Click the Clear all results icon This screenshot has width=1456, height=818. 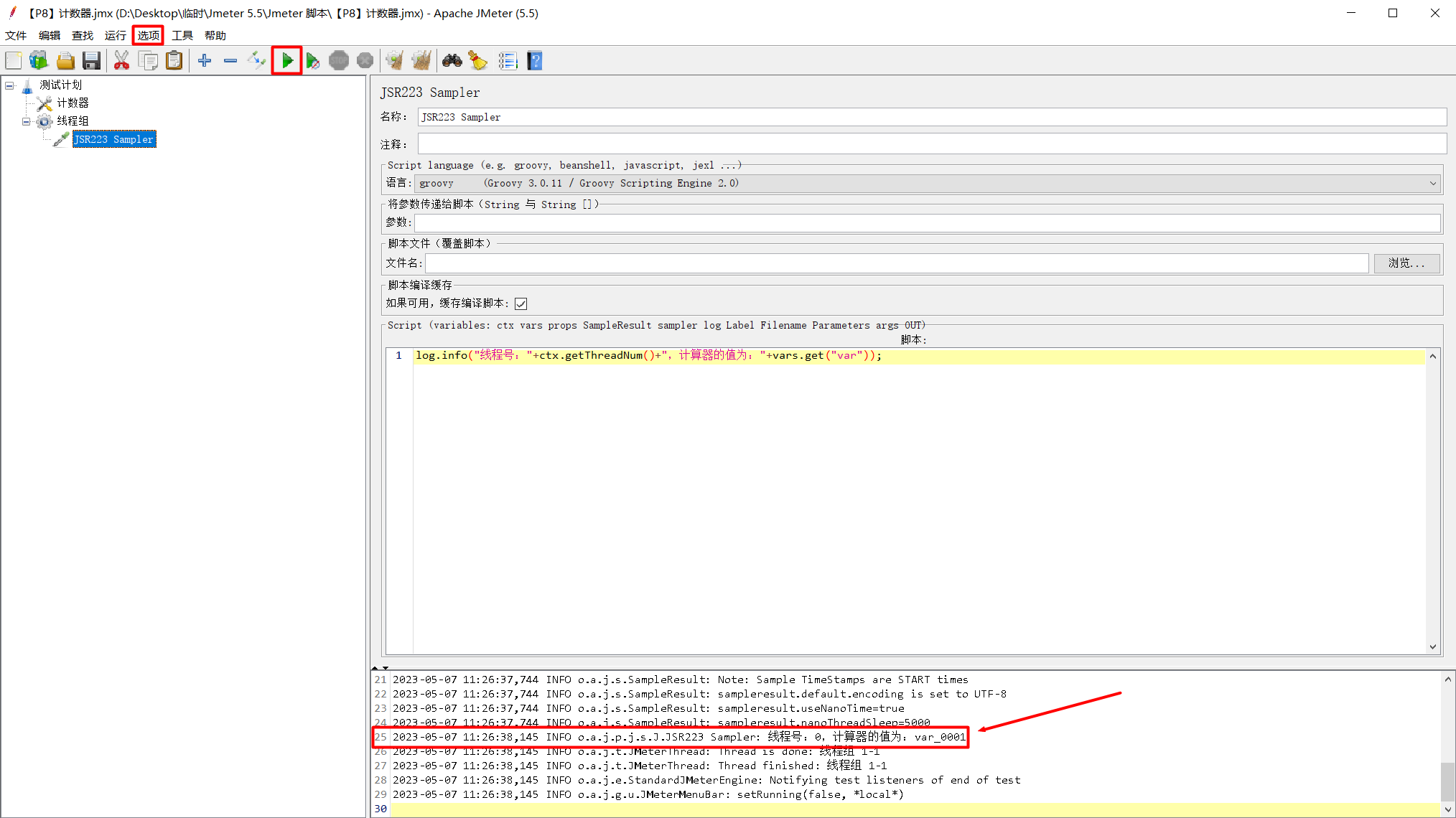(x=421, y=61)
